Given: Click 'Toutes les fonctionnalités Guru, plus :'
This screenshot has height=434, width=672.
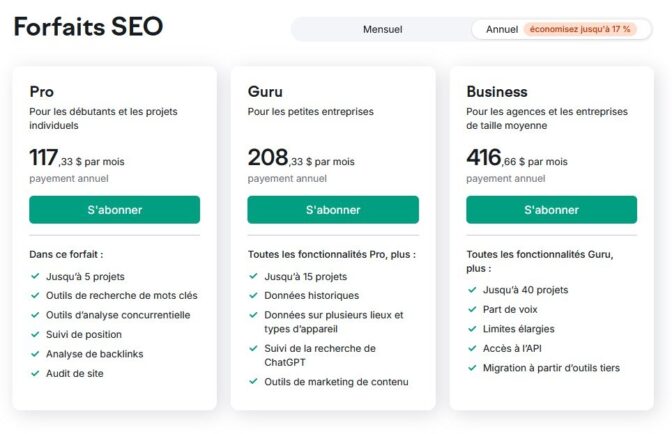Looking at the screenshot, I should 540,261.
